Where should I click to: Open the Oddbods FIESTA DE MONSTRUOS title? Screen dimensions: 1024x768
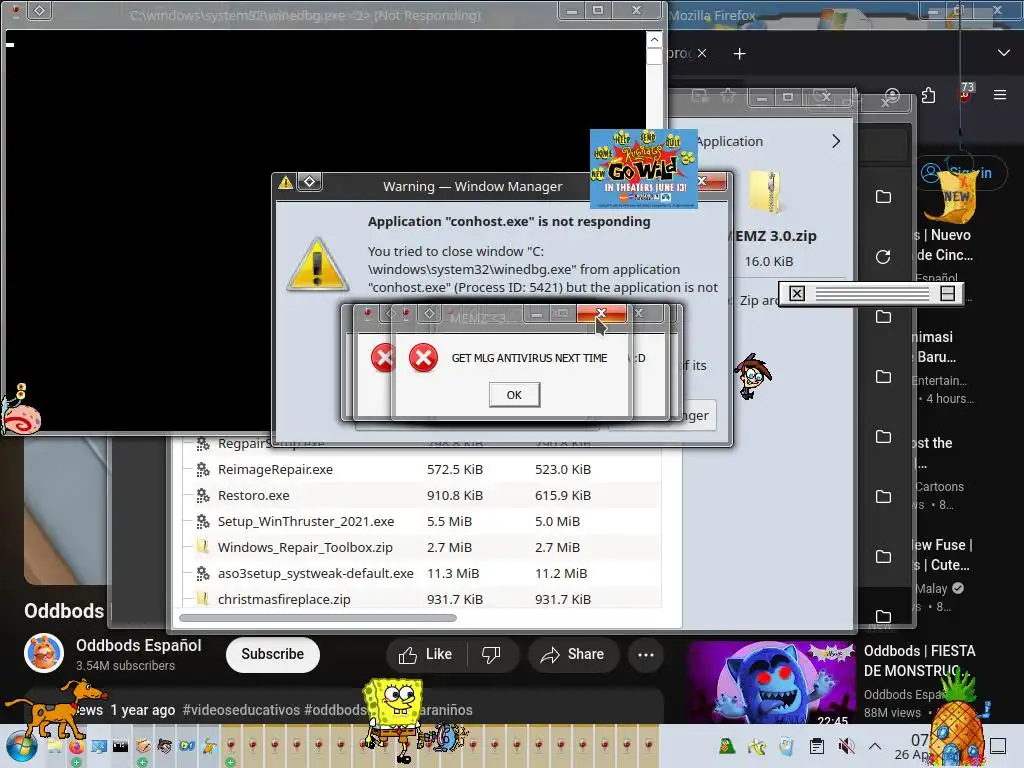pos(920,660)
